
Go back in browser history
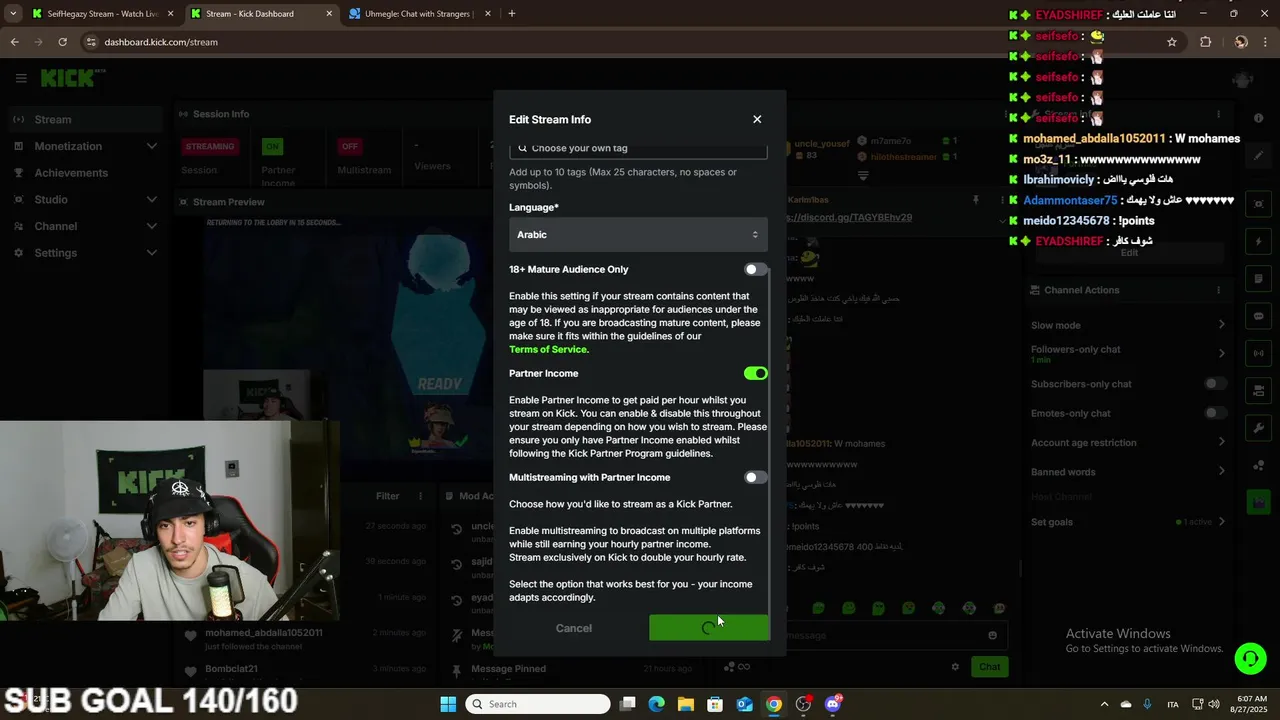[x=14, y=42]
